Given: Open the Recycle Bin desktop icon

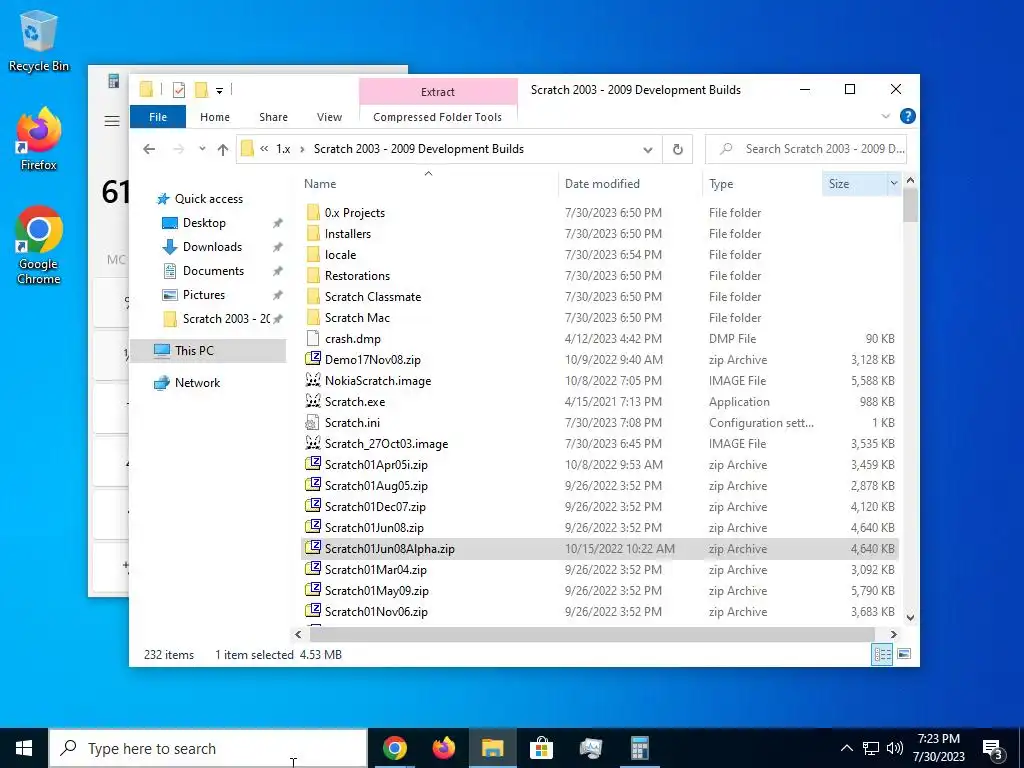Looking at the screenshot, I should coord(39,40).
